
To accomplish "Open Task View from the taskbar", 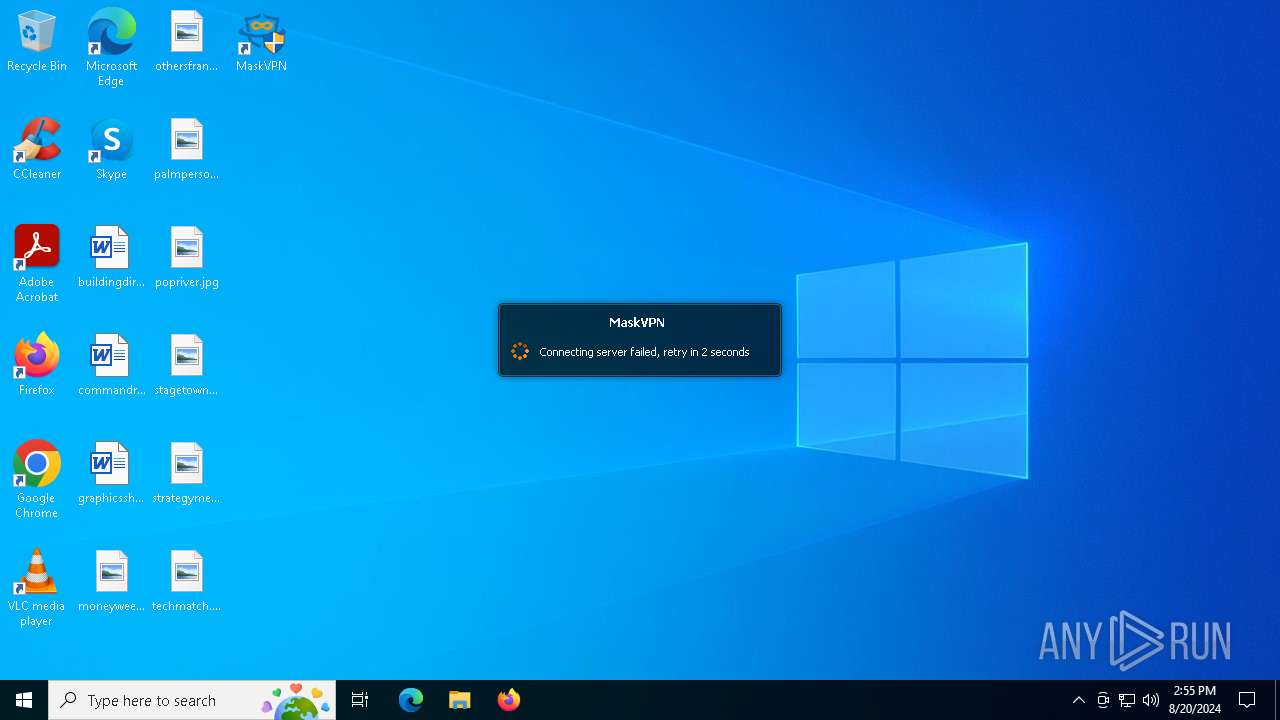I will coord(360,700).
